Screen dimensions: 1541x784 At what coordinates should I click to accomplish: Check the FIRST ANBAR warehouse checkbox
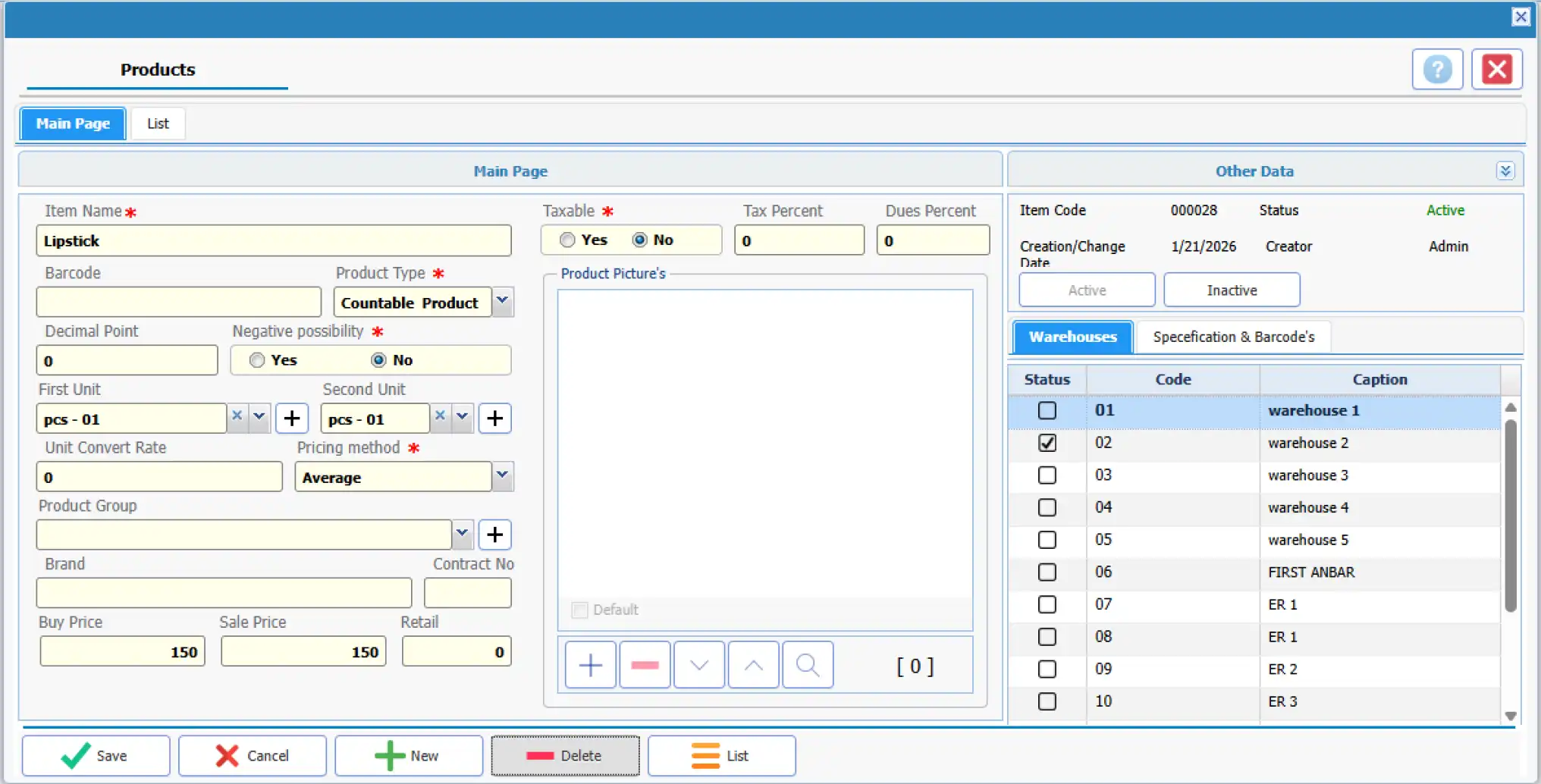pyautogui.click(x=1047, y=572)
